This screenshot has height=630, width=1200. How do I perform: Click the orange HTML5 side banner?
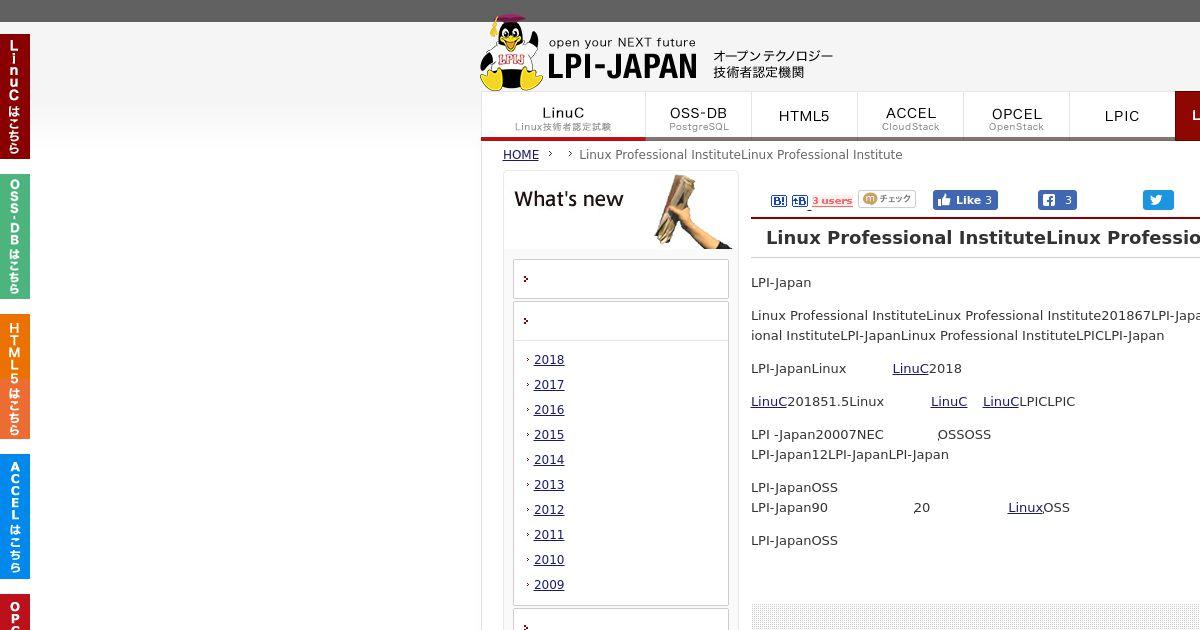(15, 376)
